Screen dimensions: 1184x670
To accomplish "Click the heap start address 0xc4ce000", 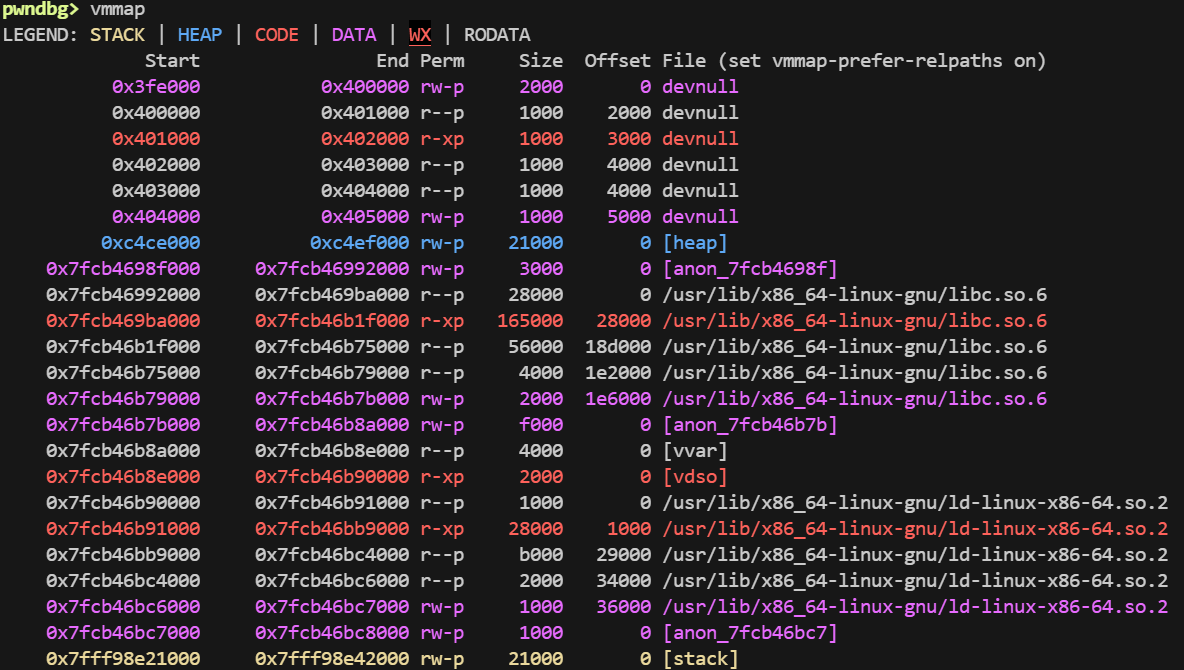I will coord(150,243).
